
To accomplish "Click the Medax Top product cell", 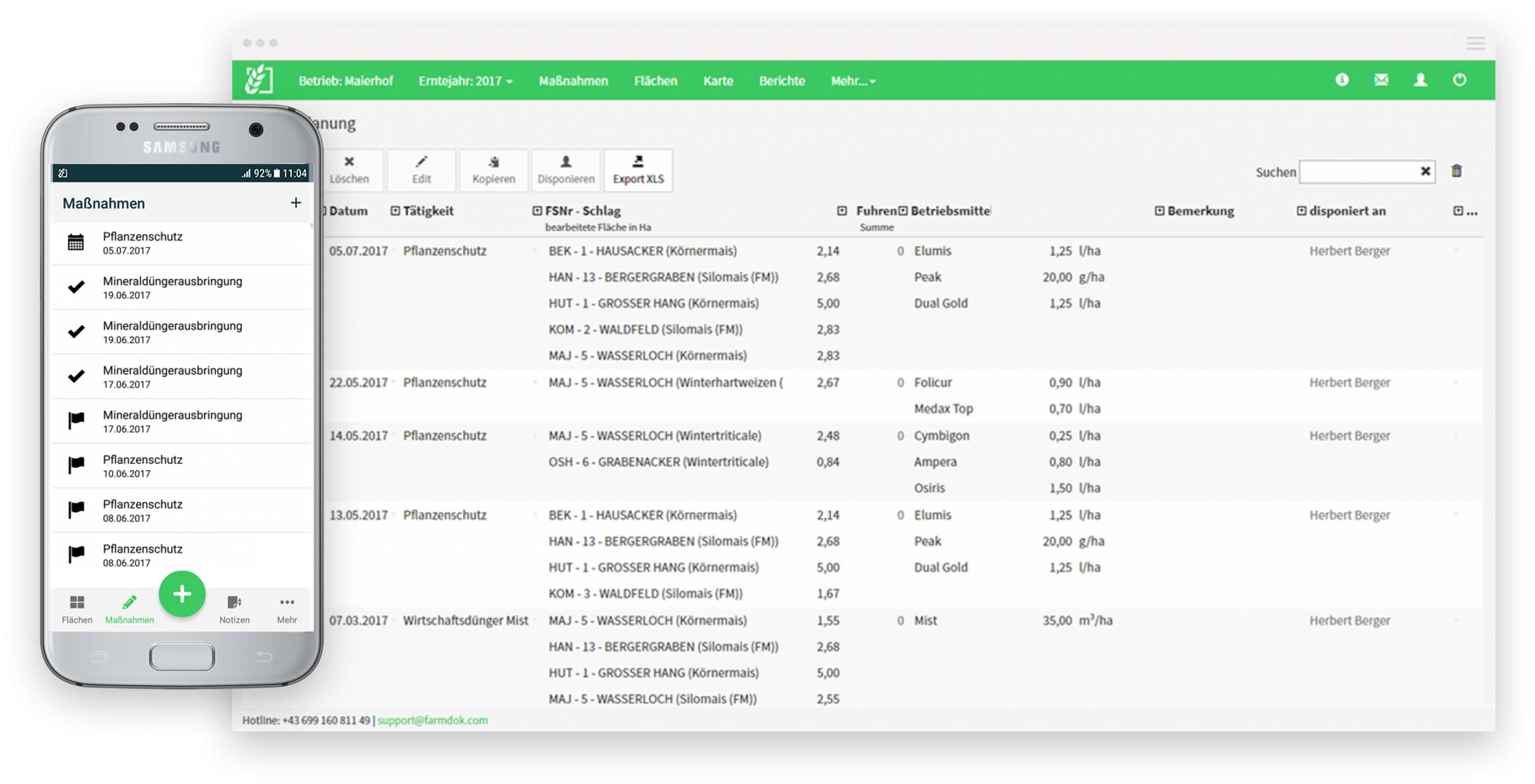I will pyautogui.click(x=943, y=409).
